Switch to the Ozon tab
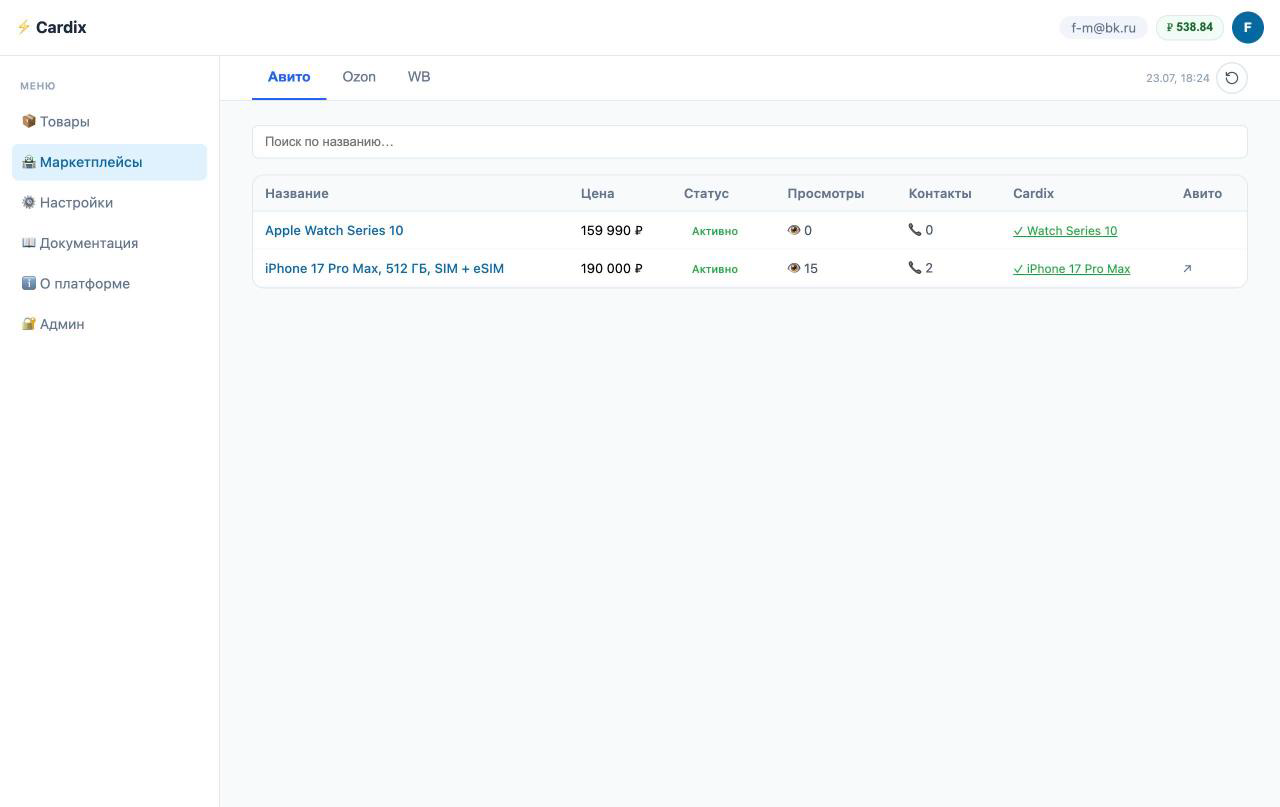1280x807 pixels. (x=359, y=77)
